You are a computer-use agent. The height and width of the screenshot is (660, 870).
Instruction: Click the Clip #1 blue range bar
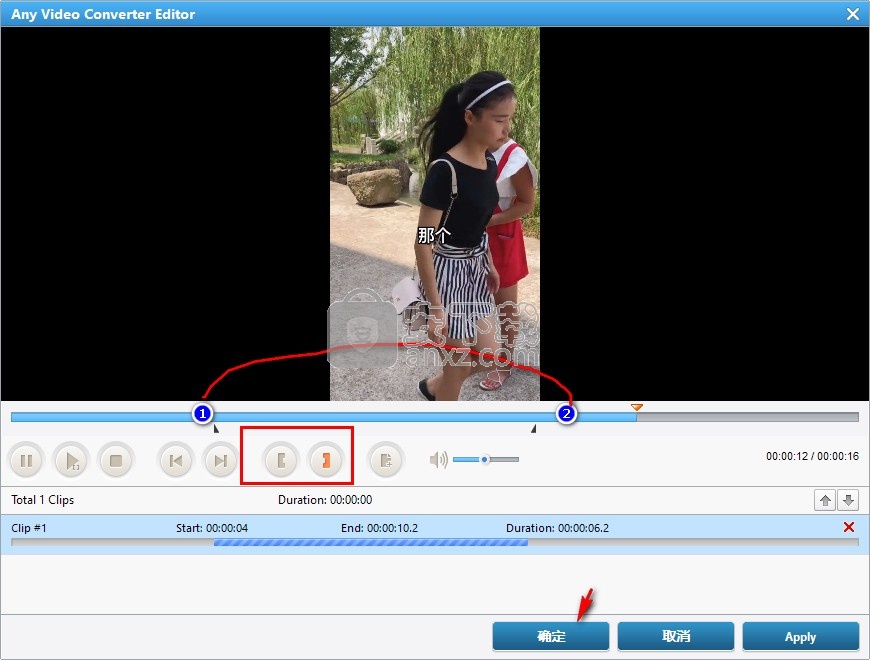click(x=371, y=542)
